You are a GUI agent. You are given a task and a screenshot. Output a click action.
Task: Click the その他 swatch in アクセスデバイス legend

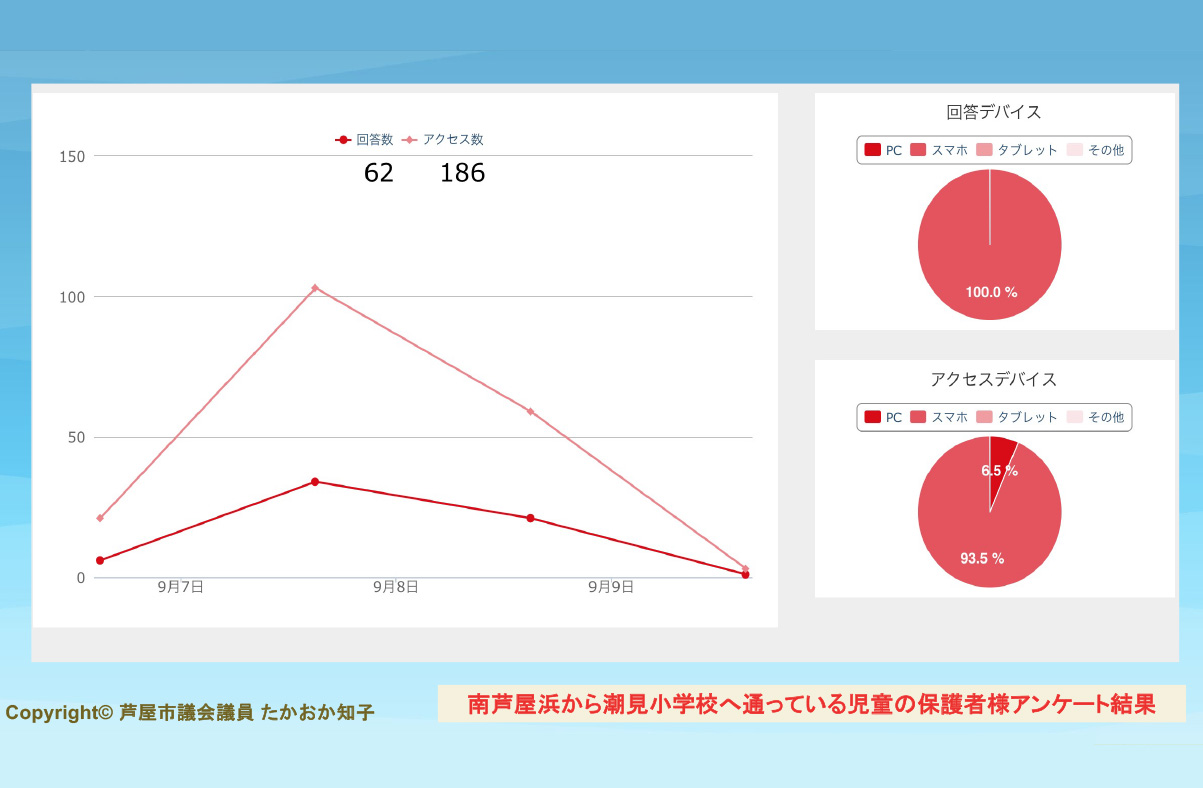click(1074, 417)
